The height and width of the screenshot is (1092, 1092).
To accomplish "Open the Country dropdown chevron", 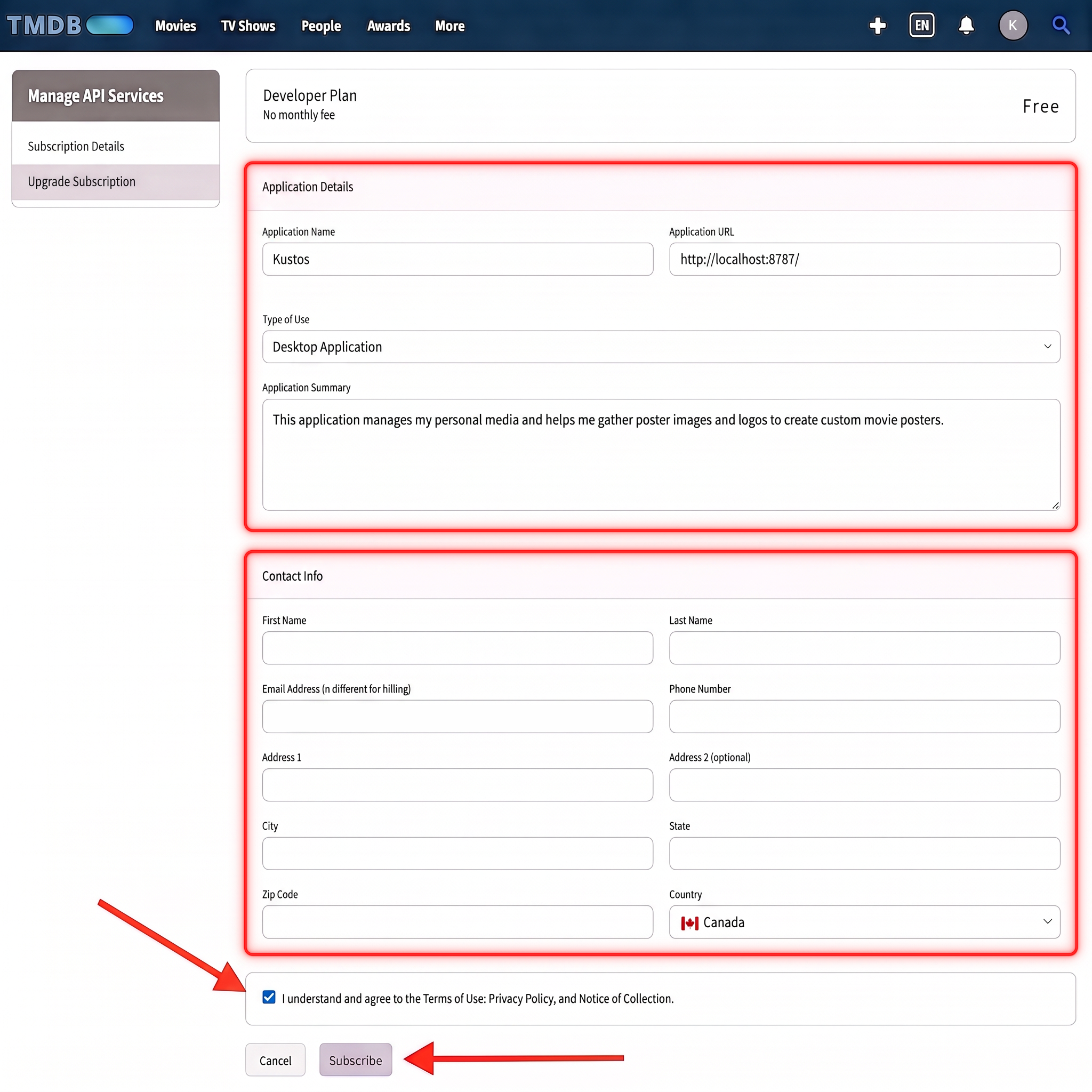I will point(1047,922).
